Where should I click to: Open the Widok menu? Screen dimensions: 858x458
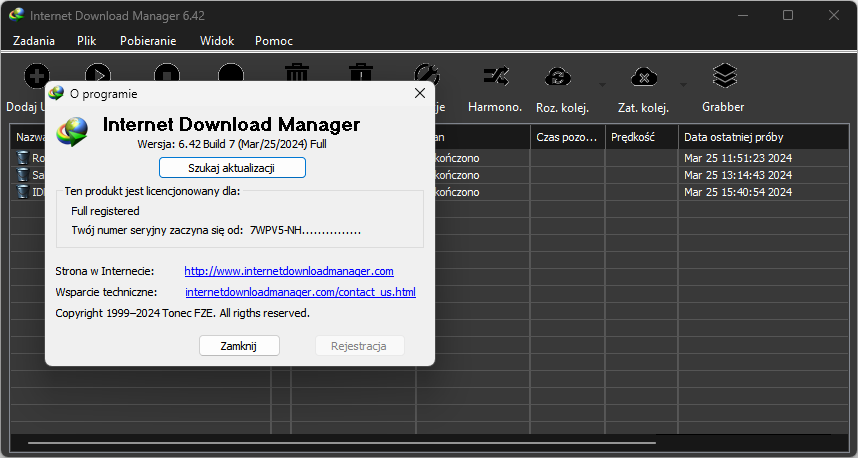[x=217, y=41]
